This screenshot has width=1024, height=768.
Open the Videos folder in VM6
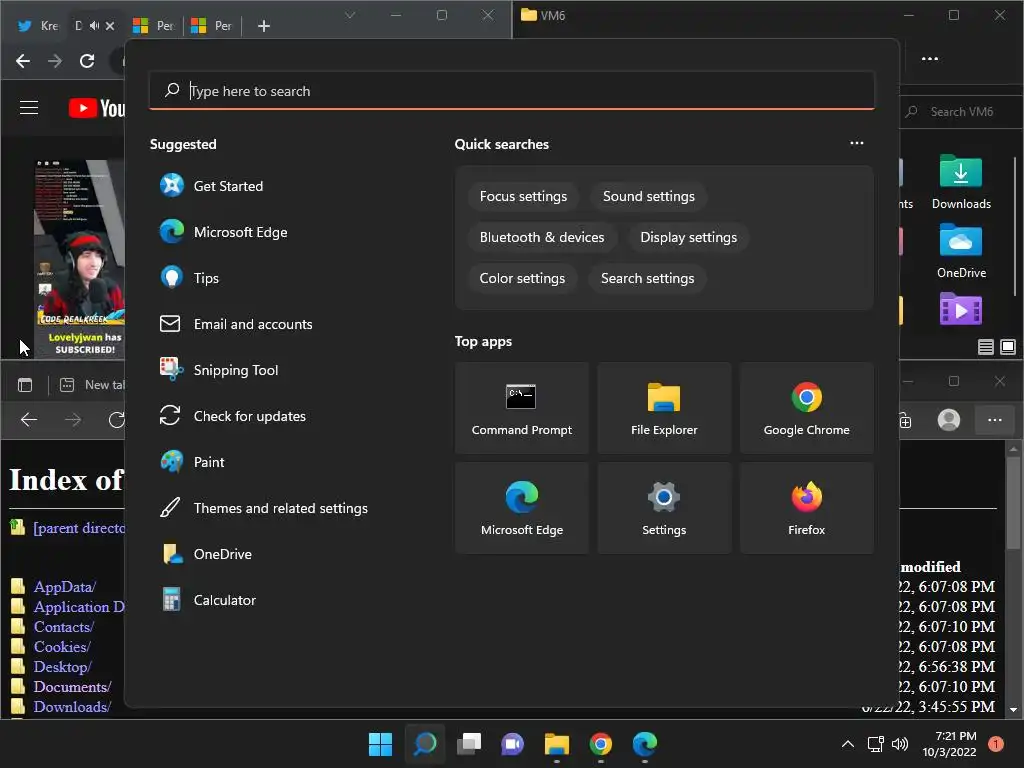pos(961,308)
